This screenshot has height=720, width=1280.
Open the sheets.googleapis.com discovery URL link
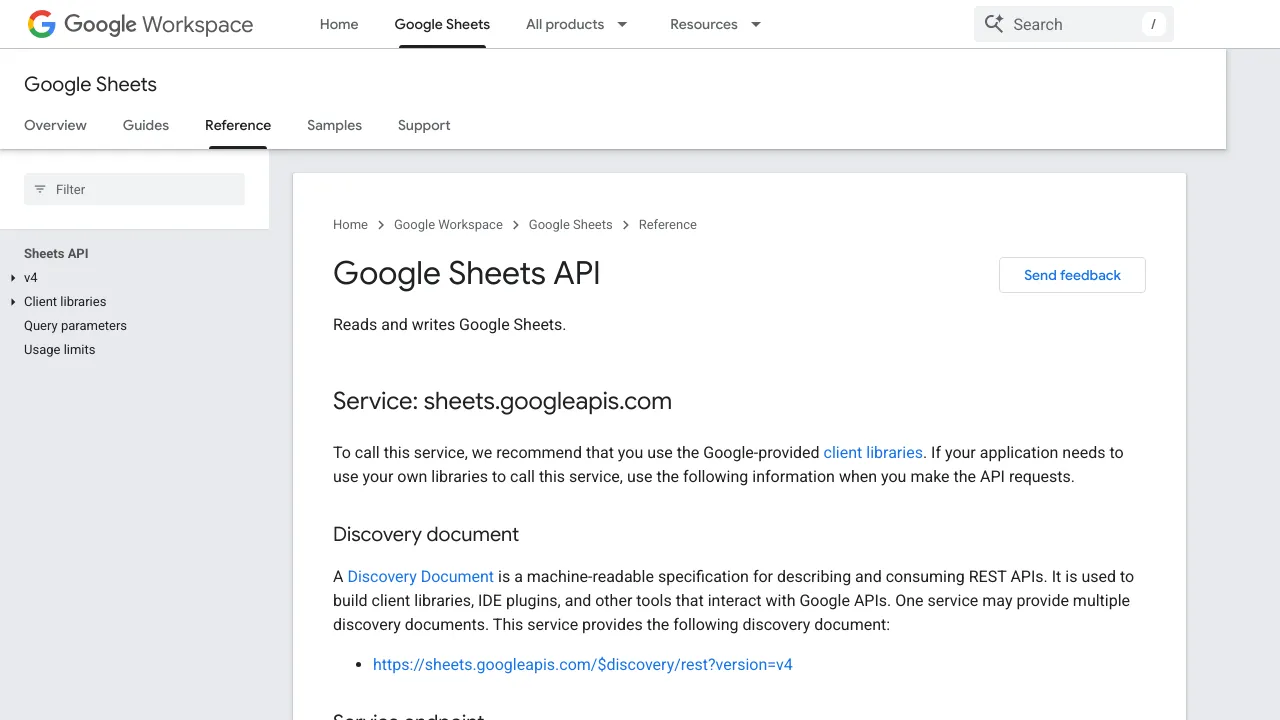(x=582, y=665)
